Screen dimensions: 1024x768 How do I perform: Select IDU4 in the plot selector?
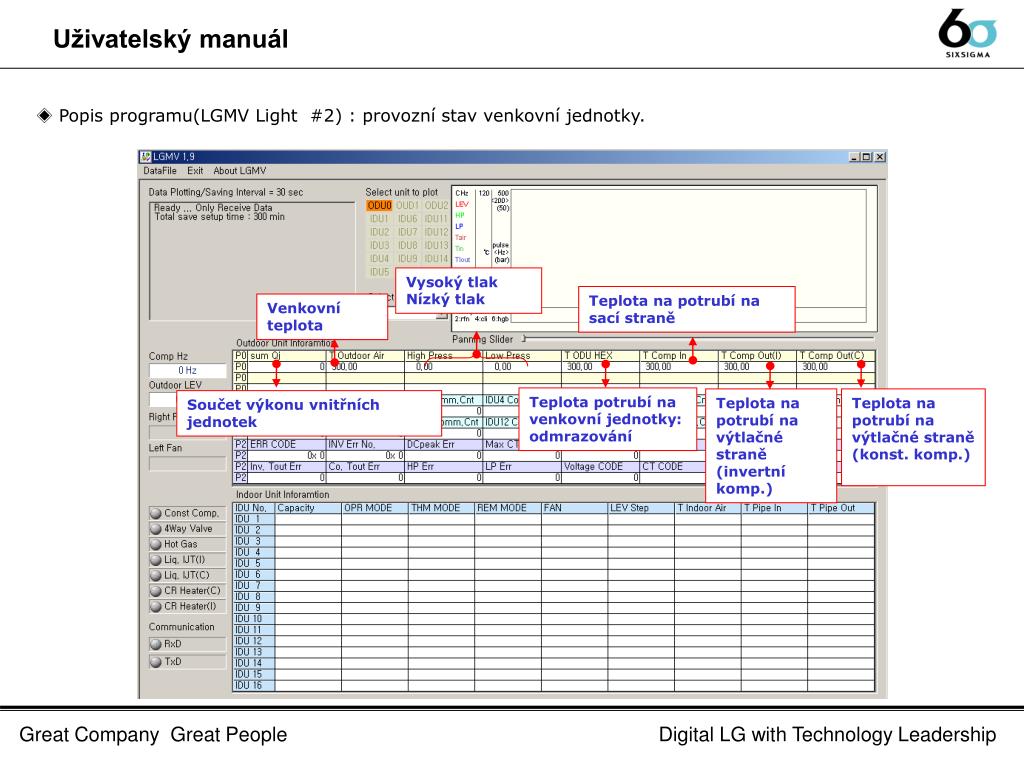379,259
